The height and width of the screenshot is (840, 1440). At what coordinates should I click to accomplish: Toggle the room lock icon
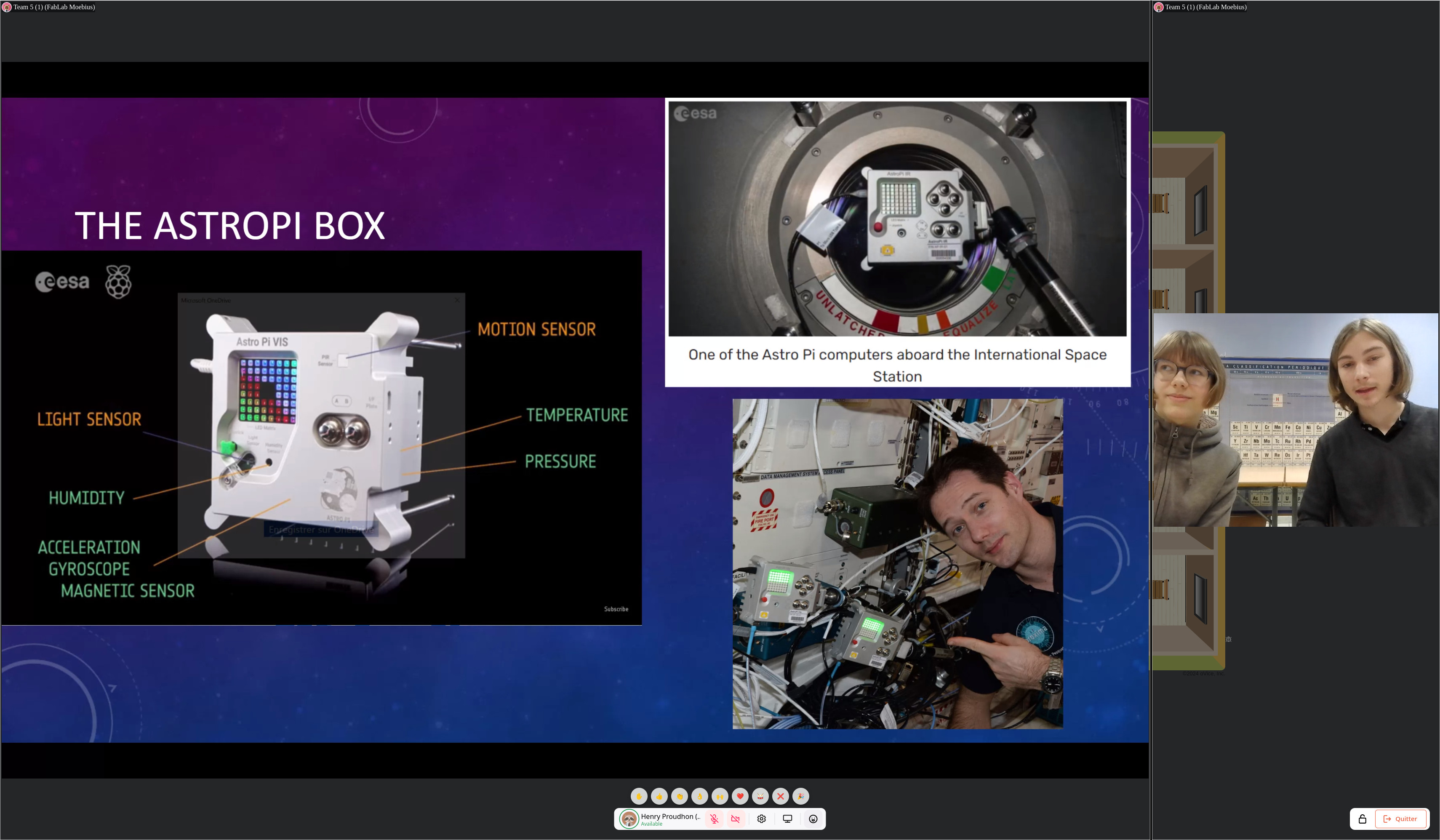[x=1362, y=819]
